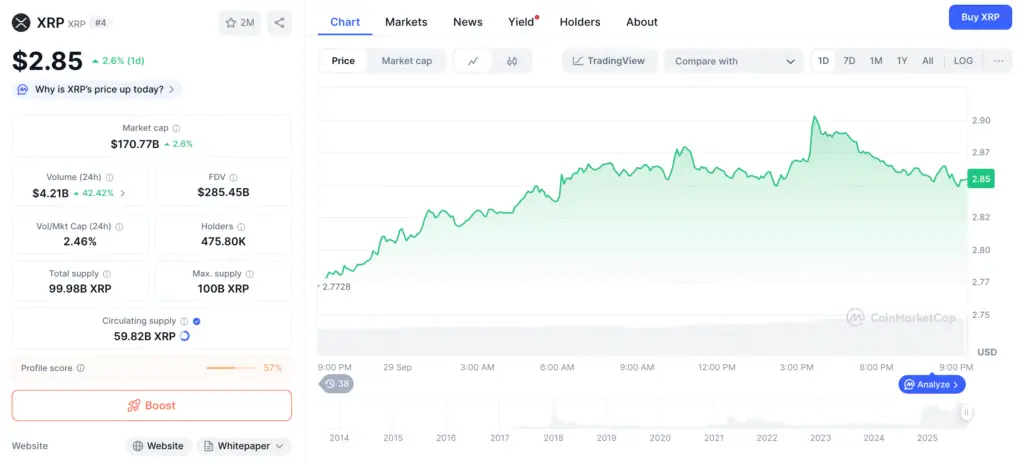
Task: Click the Boost button
Action: (152, 405)
